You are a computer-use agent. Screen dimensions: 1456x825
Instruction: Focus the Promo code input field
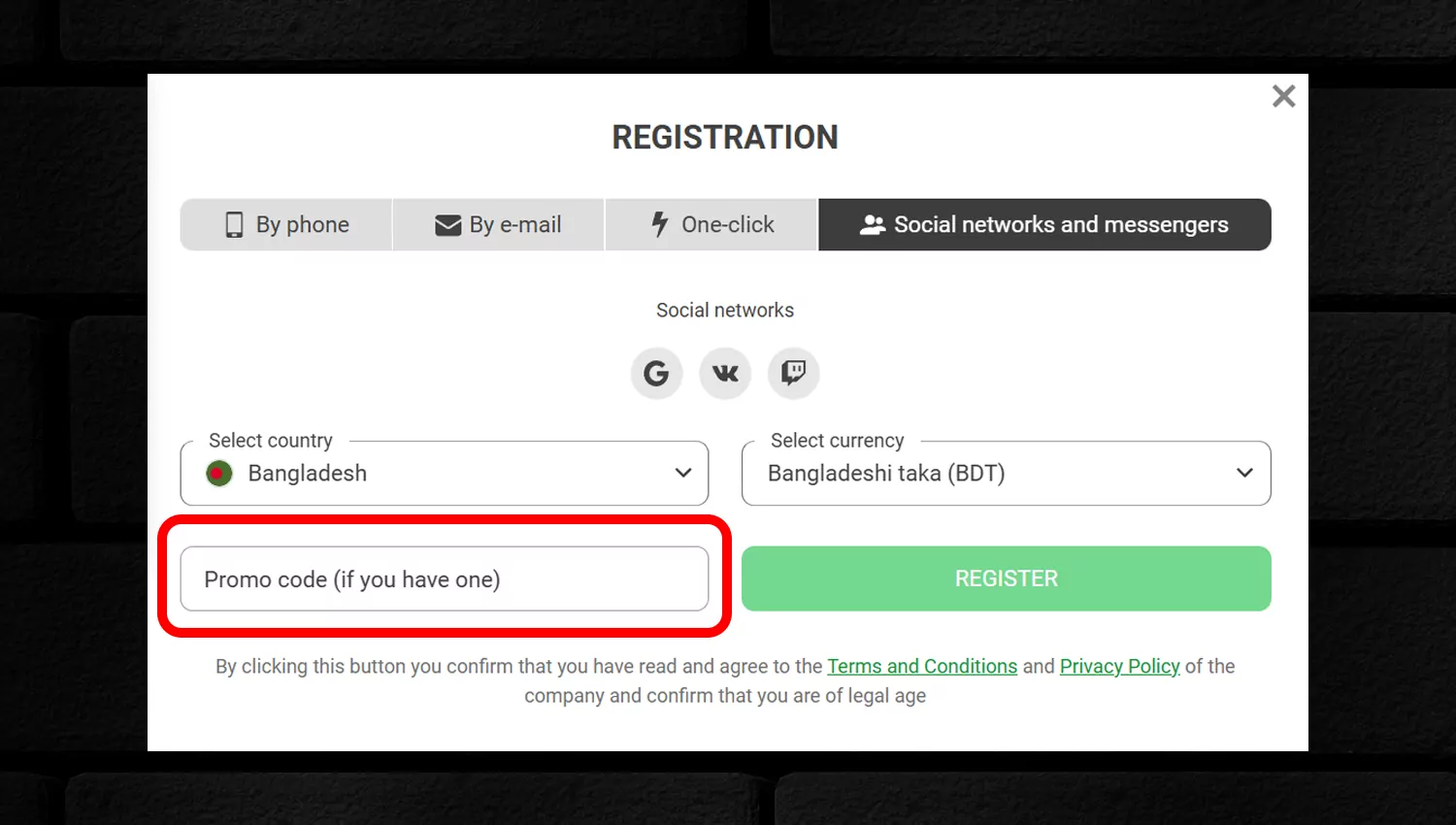point(445,578)
